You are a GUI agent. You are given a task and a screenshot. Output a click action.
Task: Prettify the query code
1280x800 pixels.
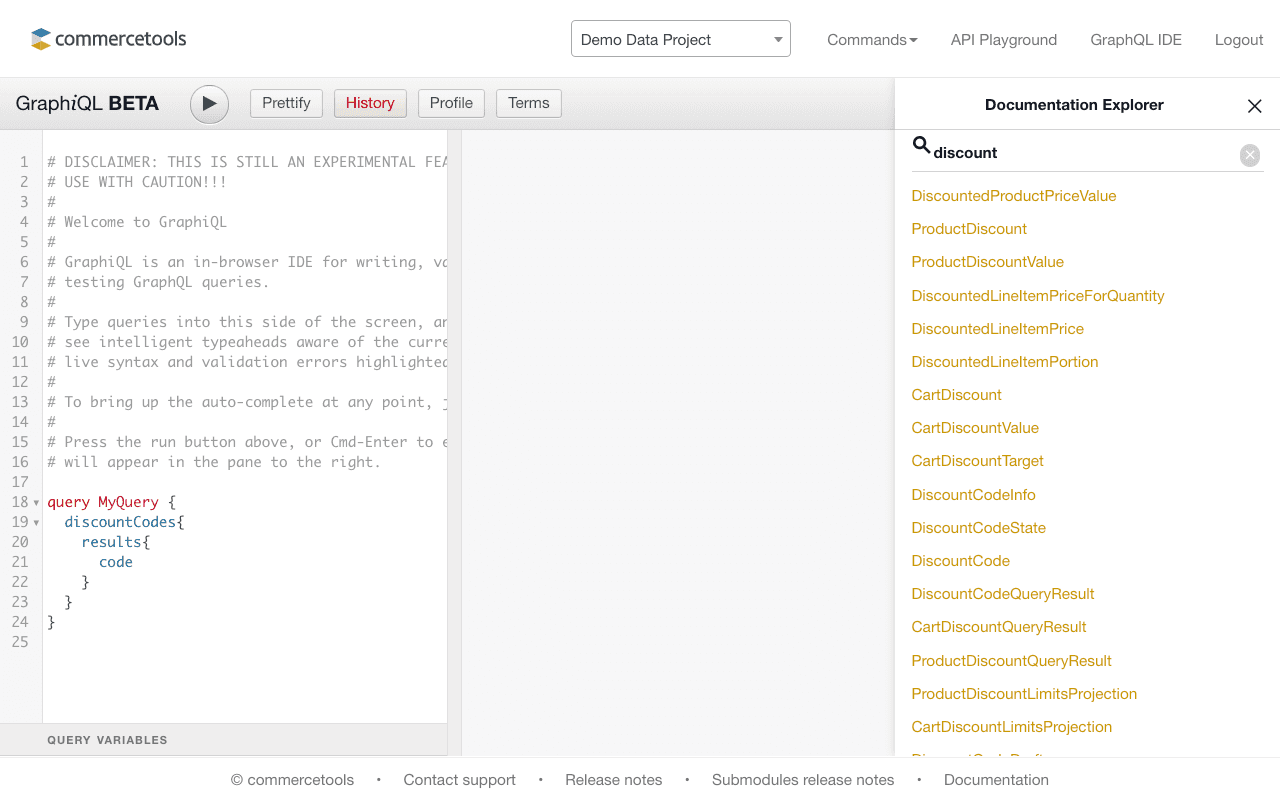tap(286, 103)
